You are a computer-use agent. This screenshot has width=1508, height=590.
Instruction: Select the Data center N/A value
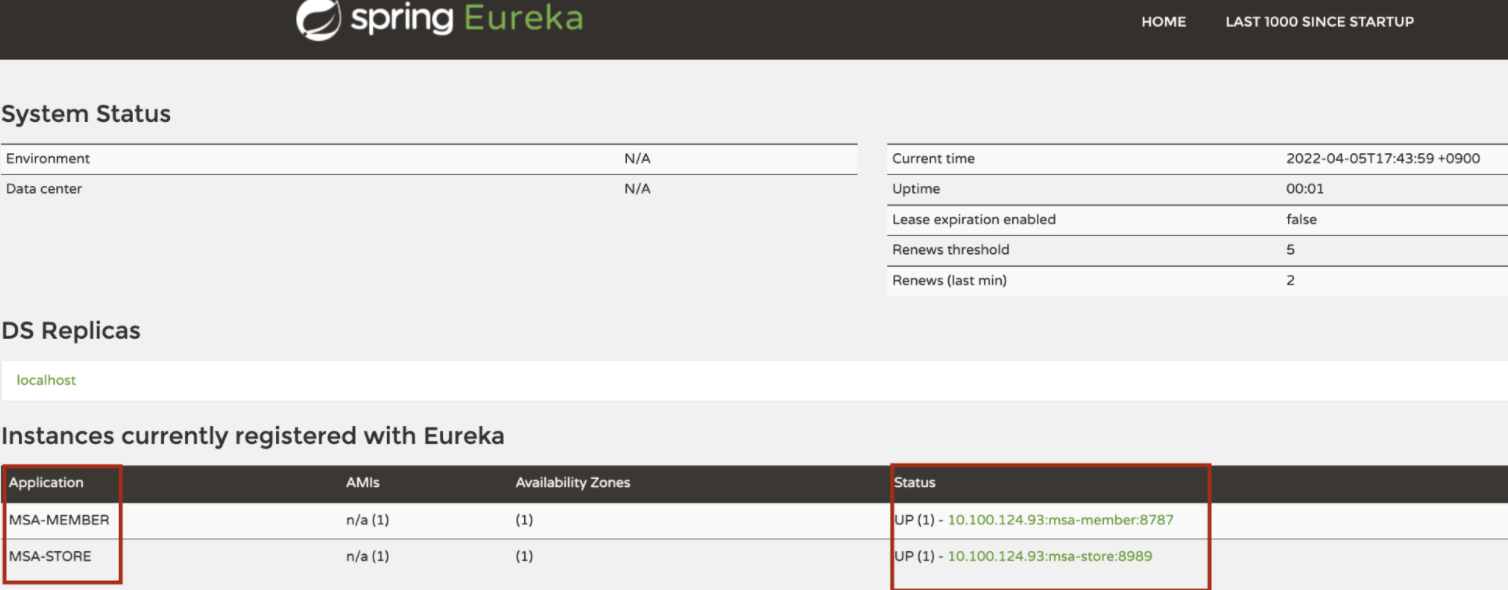coord(637,188)
